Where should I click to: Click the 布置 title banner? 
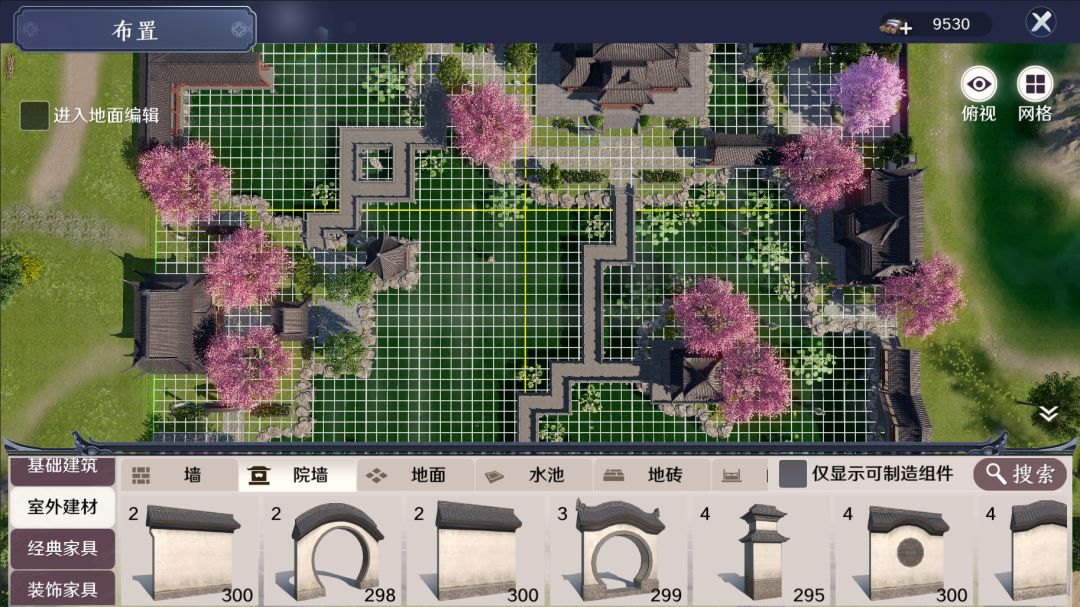135,29
